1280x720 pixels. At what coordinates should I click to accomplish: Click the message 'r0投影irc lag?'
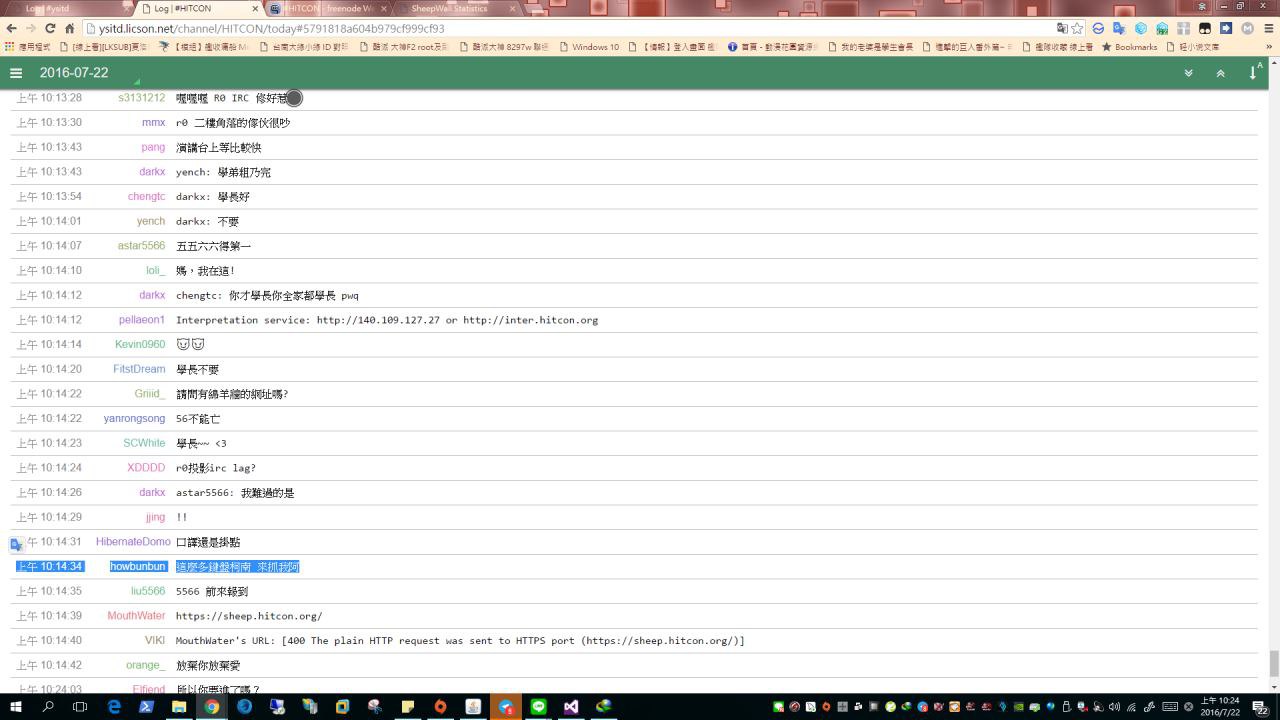[216, 468]
